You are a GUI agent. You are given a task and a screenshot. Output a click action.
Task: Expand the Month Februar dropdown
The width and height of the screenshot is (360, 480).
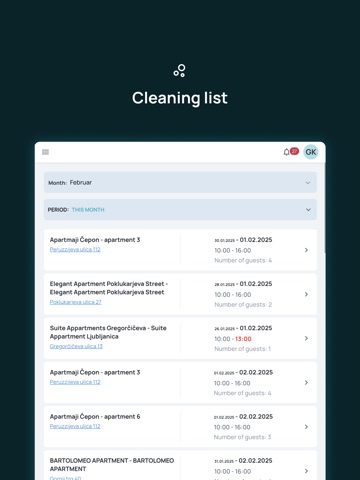coord(180,182)
